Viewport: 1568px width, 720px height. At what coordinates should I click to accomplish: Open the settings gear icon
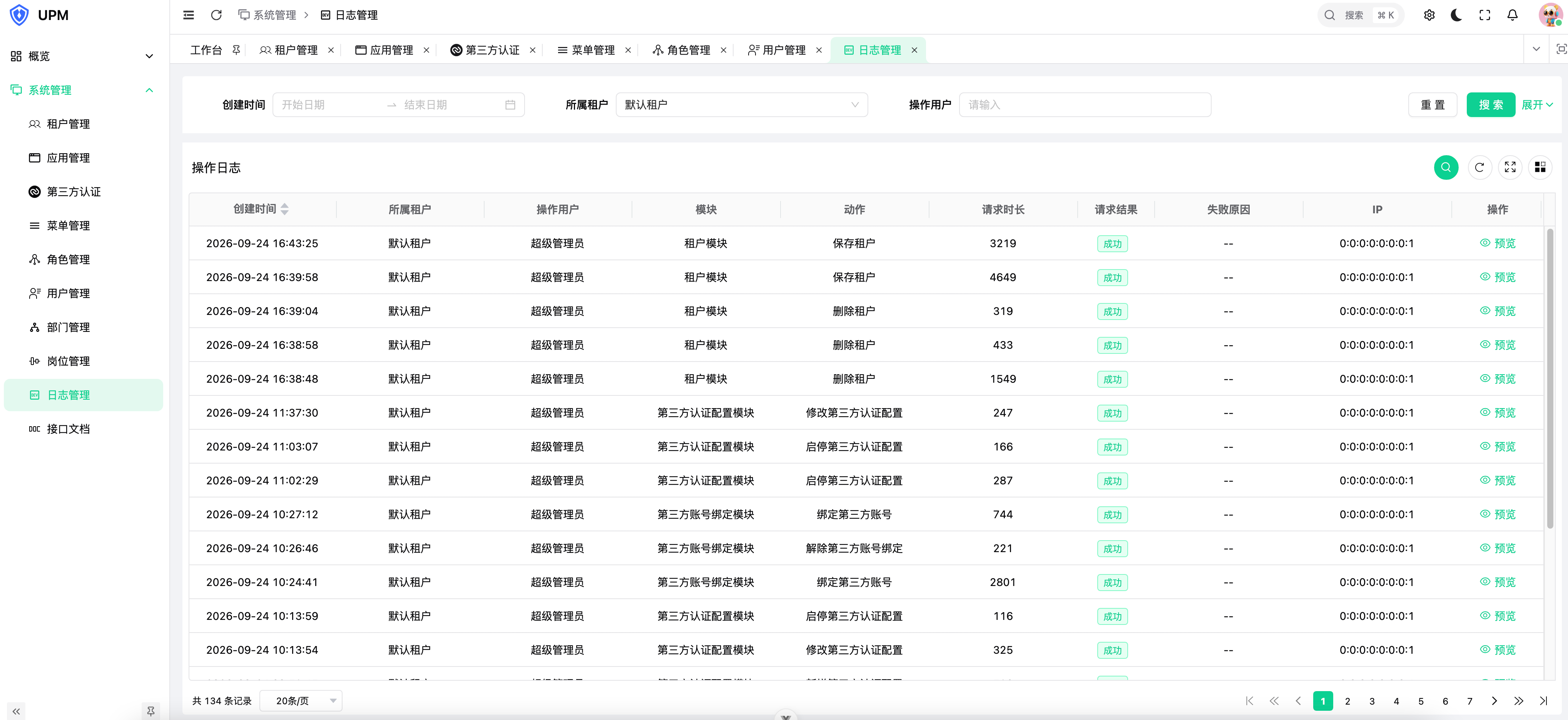coord(1429,15)
